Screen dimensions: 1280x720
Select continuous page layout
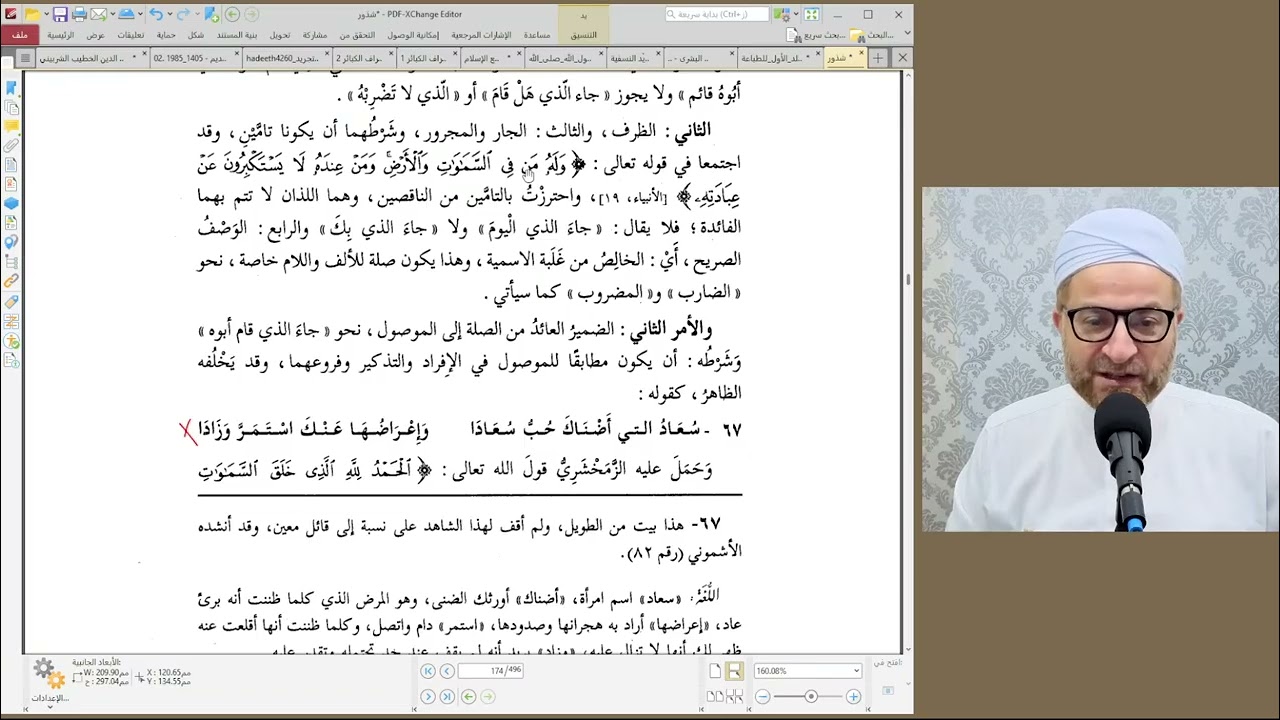point(734,671)
